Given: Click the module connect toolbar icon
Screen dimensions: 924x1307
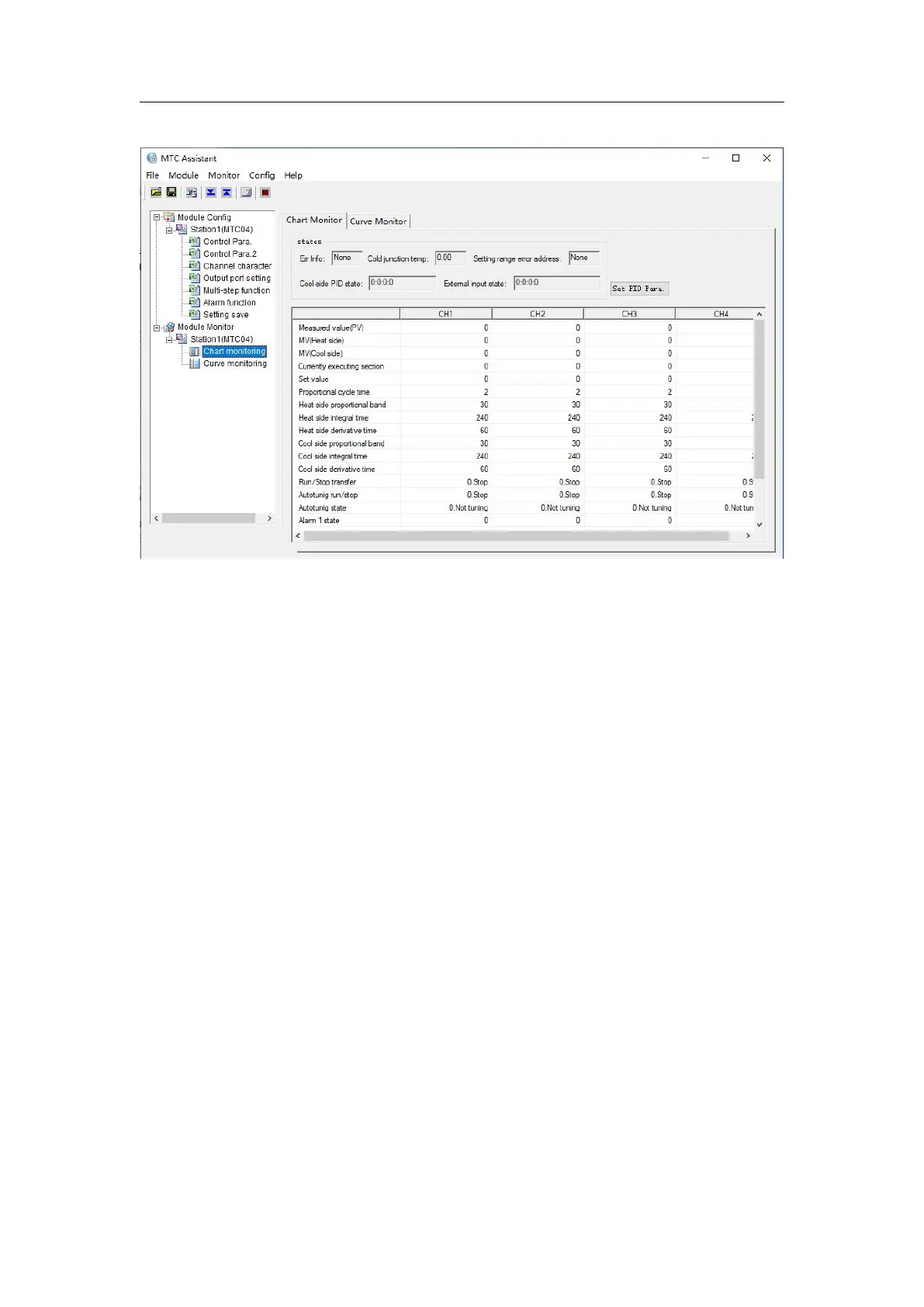Looking at the screenshot, I should 191,192.
